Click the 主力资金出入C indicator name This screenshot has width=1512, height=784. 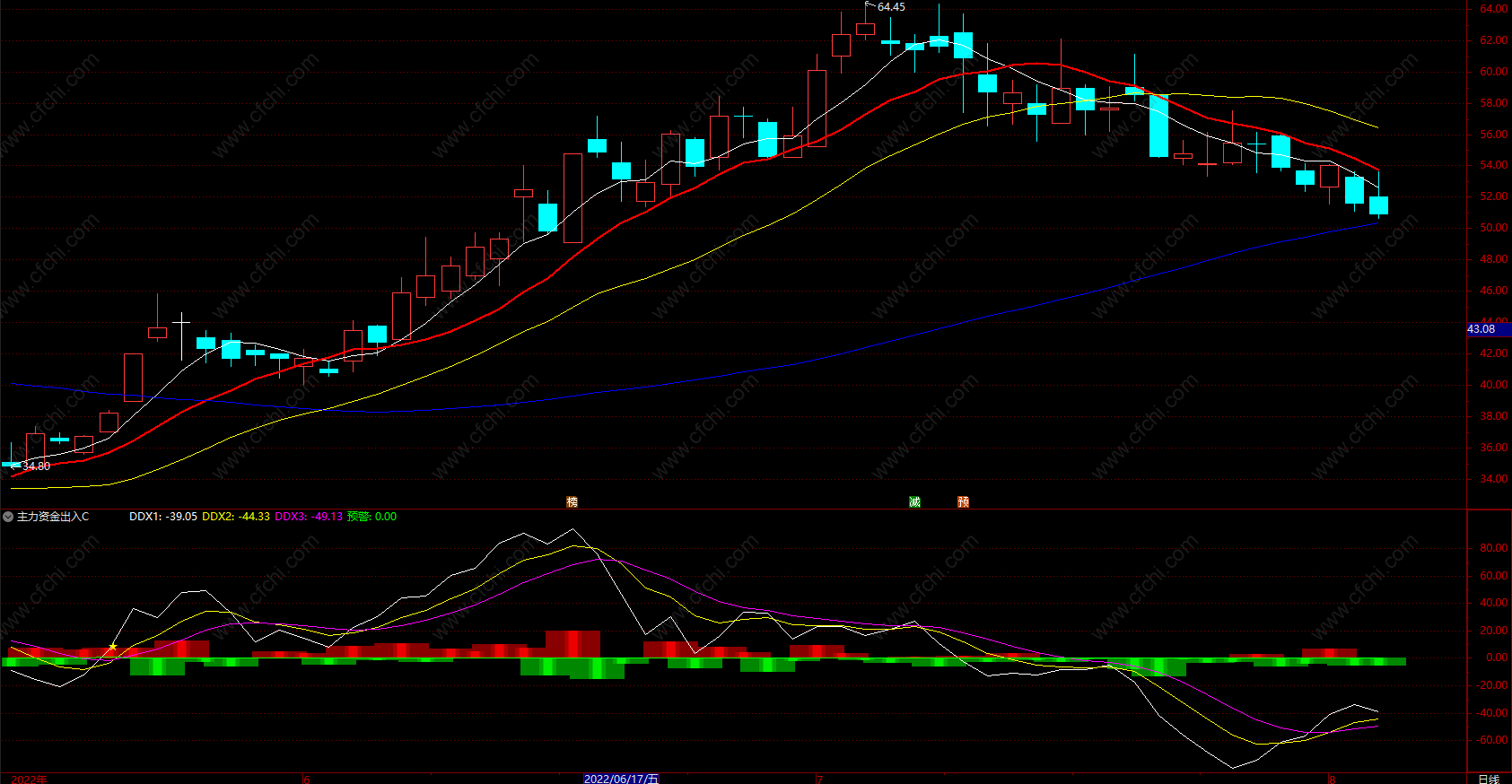53,517
